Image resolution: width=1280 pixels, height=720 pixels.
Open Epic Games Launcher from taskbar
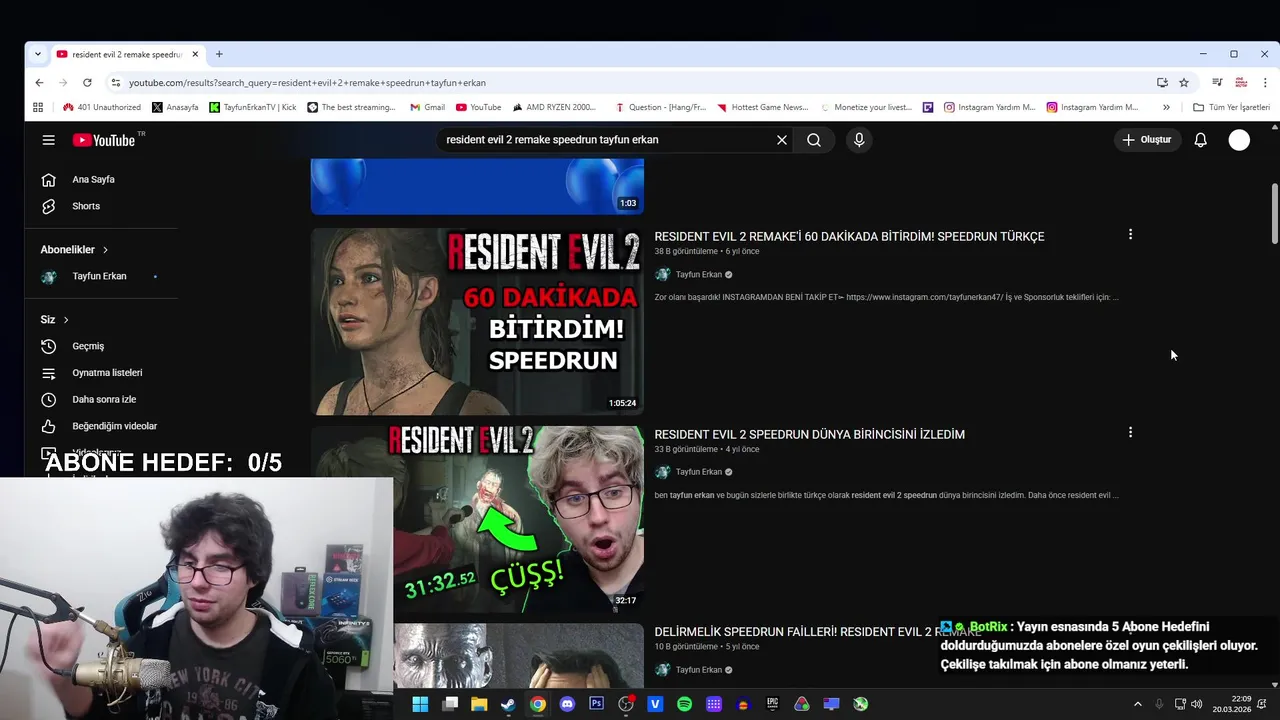(772, 704)
